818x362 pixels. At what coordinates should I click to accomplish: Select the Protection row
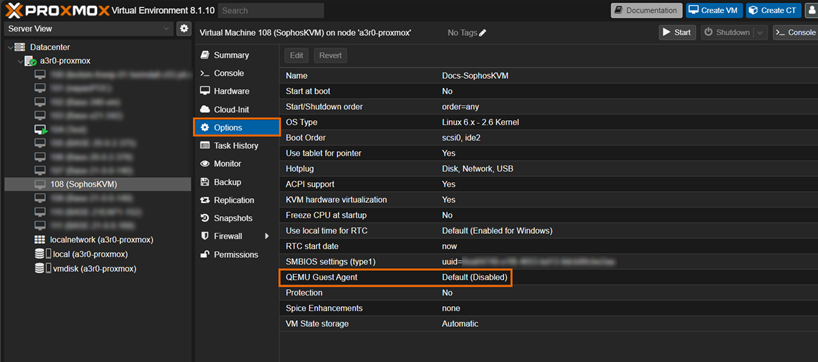[x=549, y=293]
